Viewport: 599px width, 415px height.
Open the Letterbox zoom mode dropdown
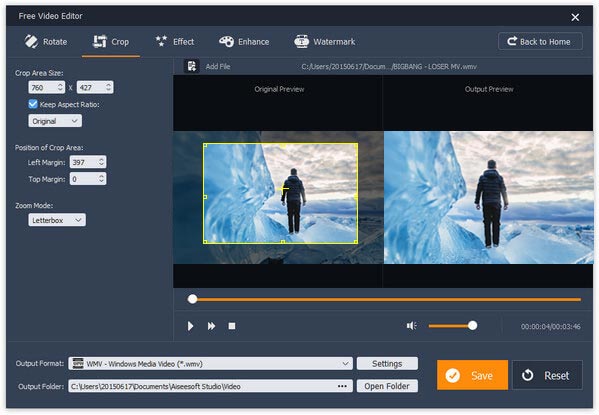(57, 220)
